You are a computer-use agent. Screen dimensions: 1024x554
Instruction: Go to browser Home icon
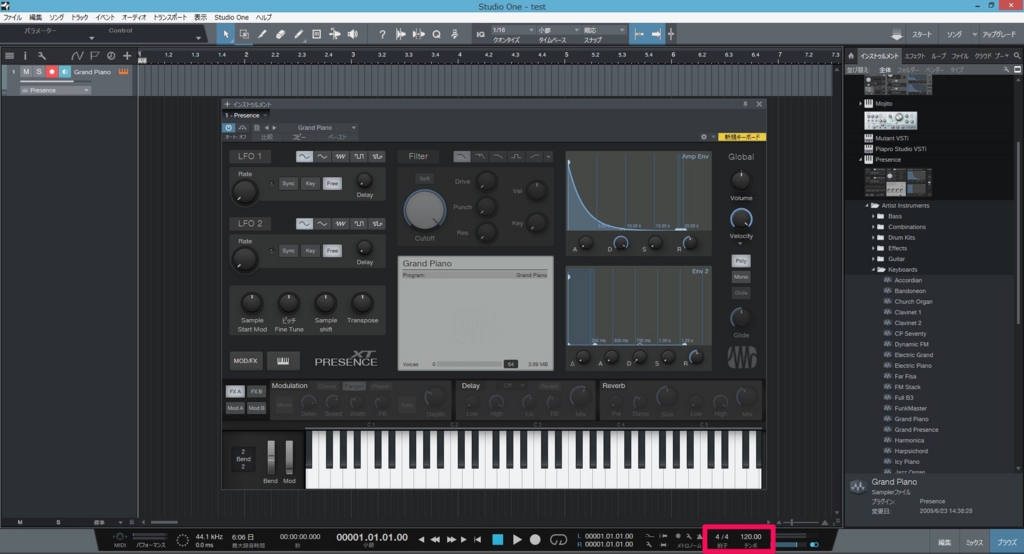click(x=851, y=56)
